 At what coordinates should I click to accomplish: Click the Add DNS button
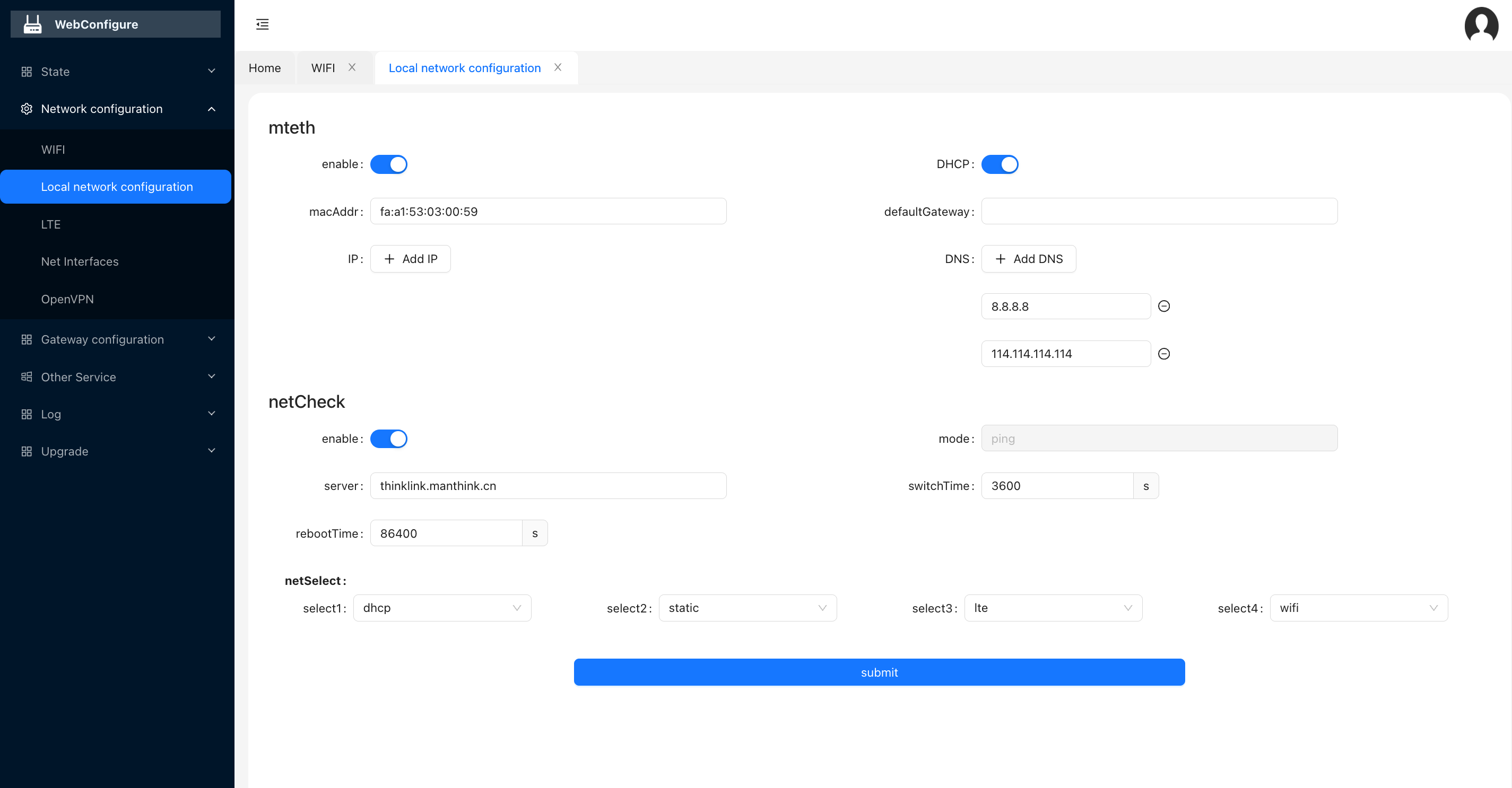(1028, 259)
